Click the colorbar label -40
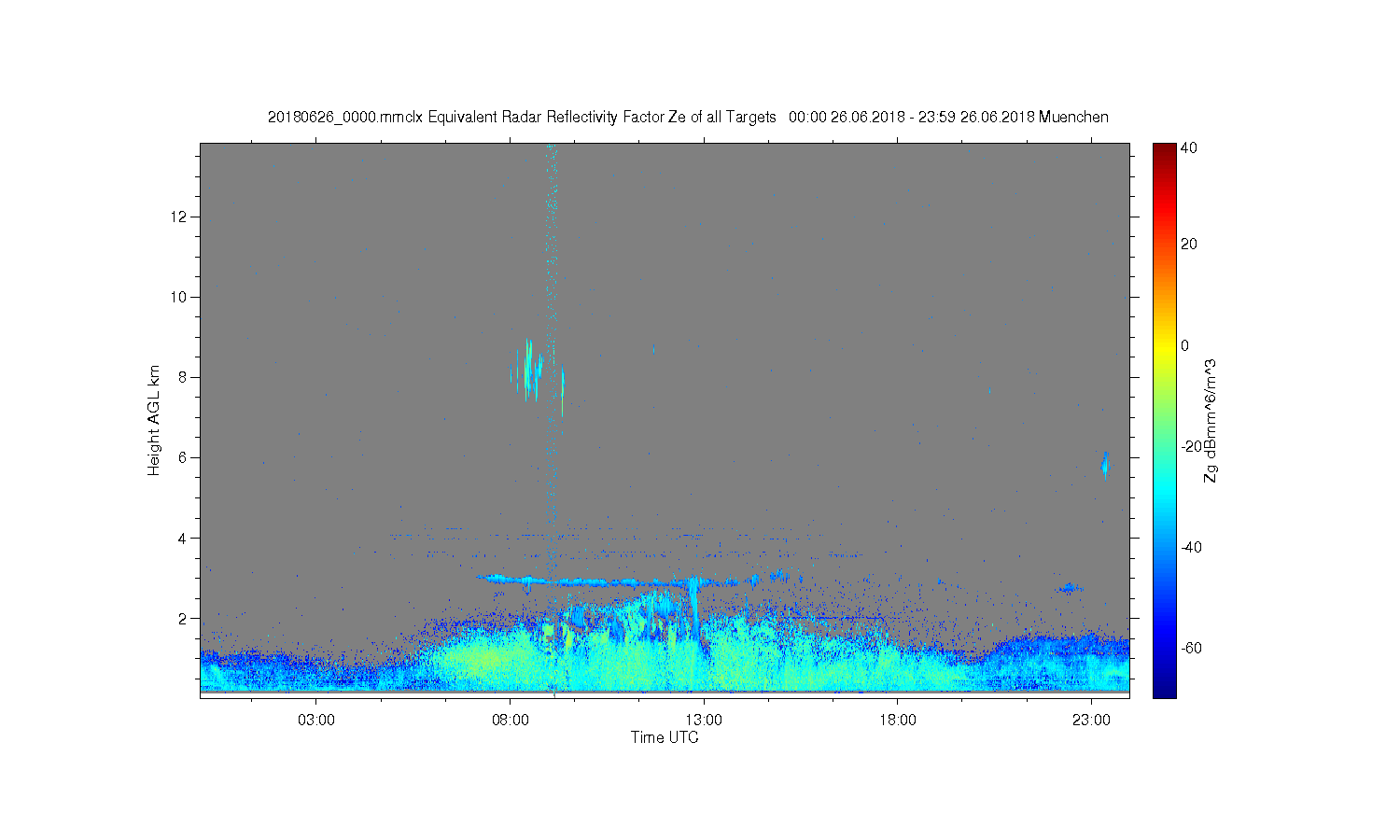1400x840 pixels. click(1191, 547)
